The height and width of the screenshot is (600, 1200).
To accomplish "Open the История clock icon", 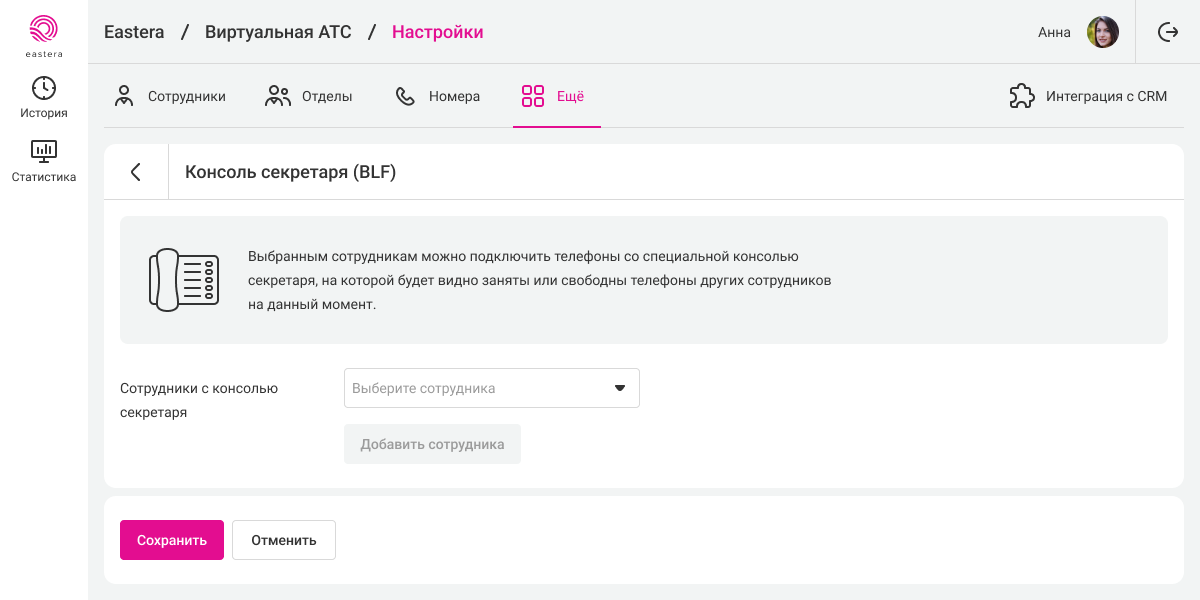I will click(44, 89).
